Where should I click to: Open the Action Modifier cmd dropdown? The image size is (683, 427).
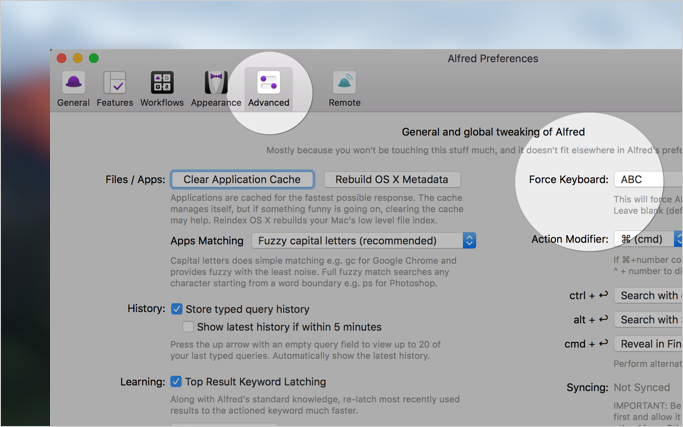coord(648,239)
